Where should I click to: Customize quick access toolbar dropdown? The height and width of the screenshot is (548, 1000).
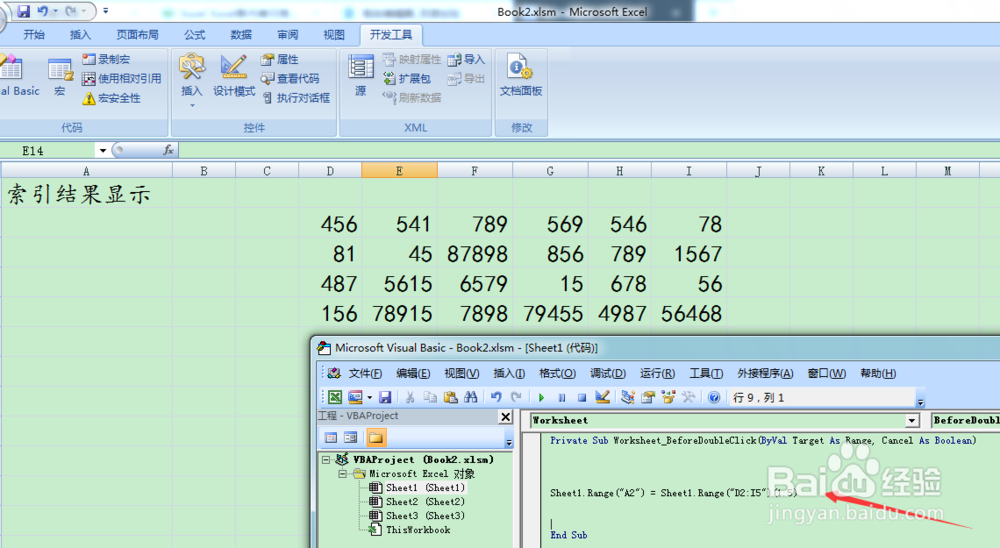pyautogui.click(x=105, y=11)
